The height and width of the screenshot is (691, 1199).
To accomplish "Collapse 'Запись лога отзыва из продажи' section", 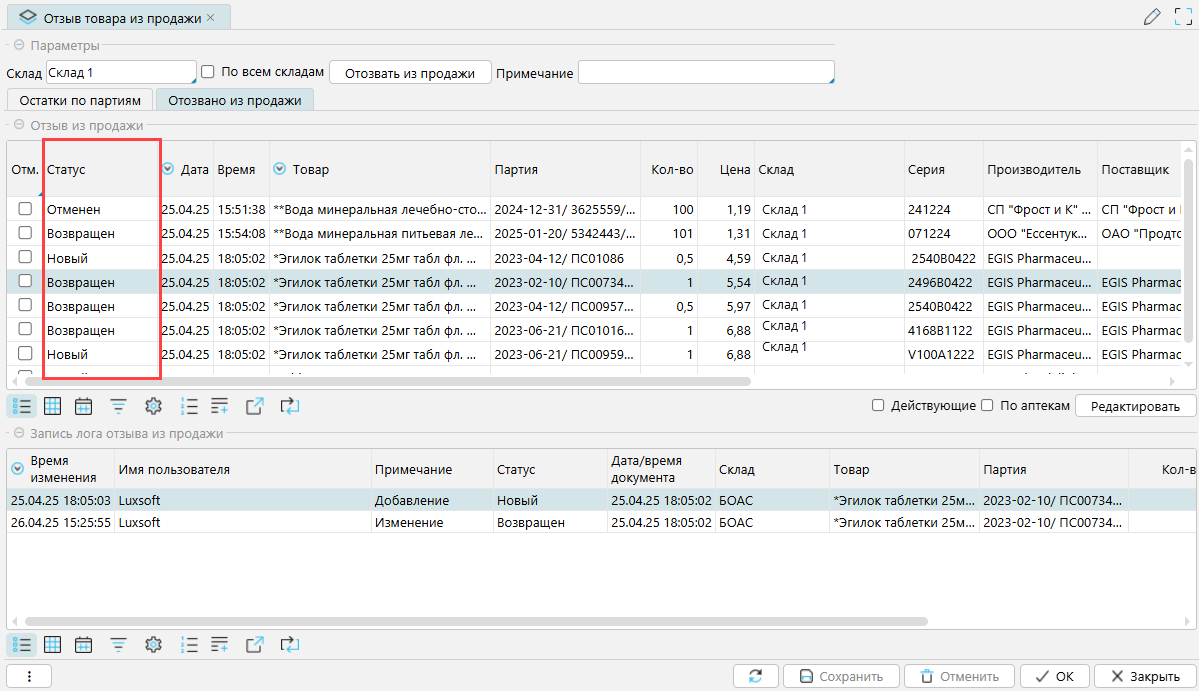I will (18, 434).
